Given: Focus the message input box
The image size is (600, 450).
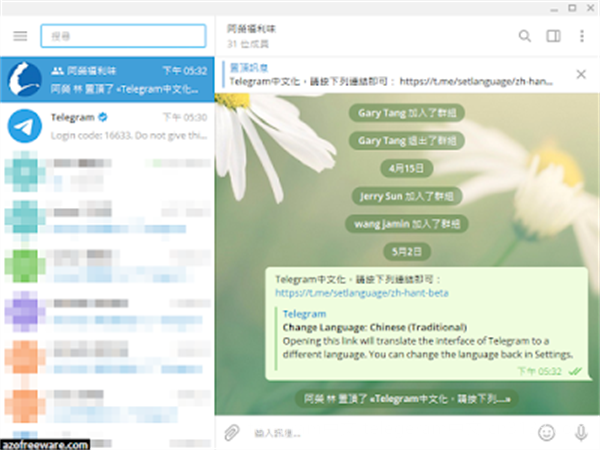Looking at the screenshot, I should (388, 433).
